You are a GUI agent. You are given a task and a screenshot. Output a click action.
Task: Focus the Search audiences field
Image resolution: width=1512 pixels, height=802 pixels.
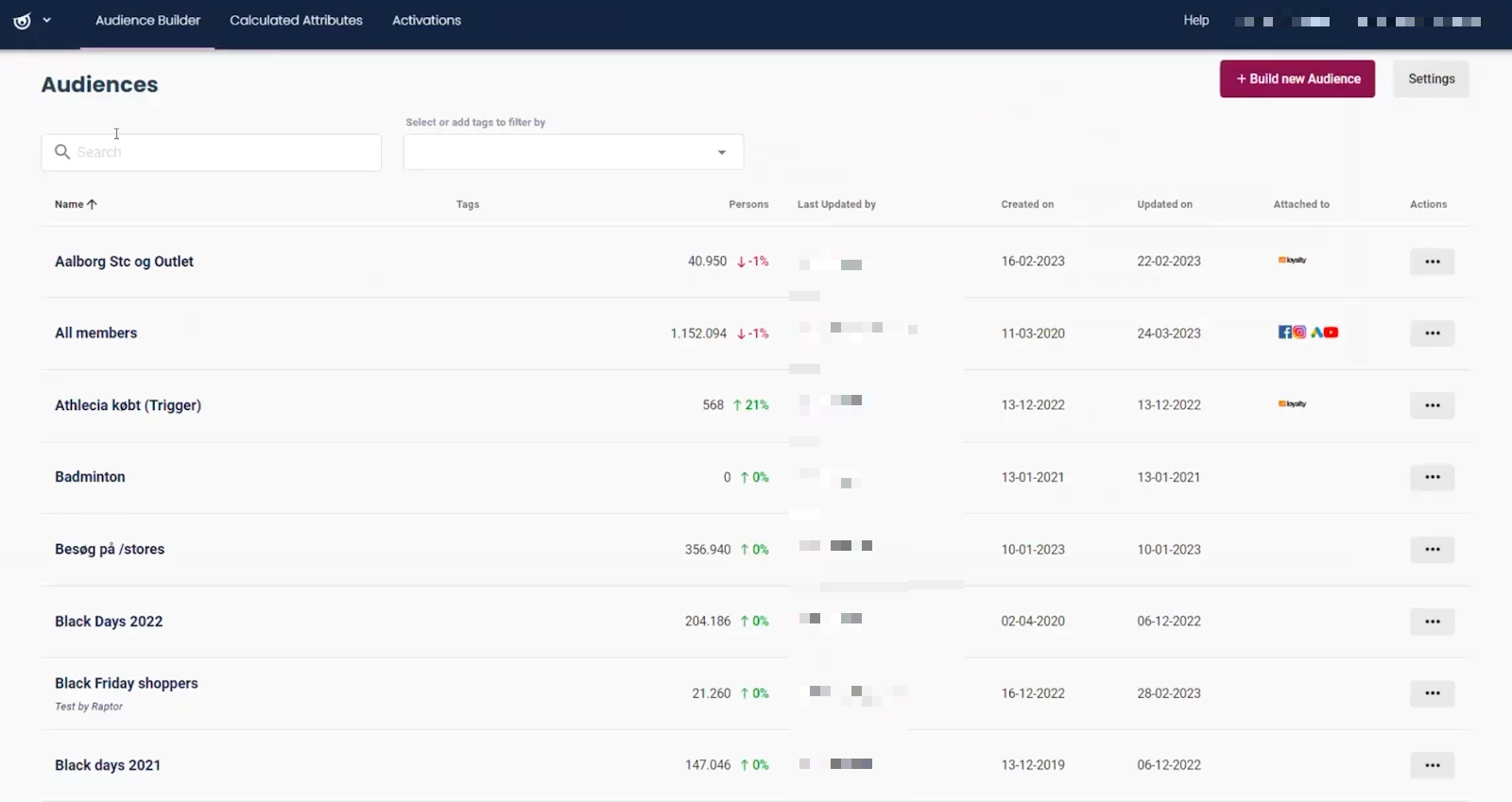tap(211, 152)
